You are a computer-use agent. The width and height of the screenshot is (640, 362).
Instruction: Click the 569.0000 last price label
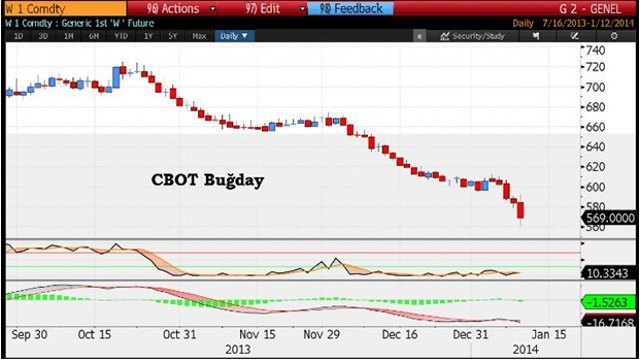[x=610, y=218]
